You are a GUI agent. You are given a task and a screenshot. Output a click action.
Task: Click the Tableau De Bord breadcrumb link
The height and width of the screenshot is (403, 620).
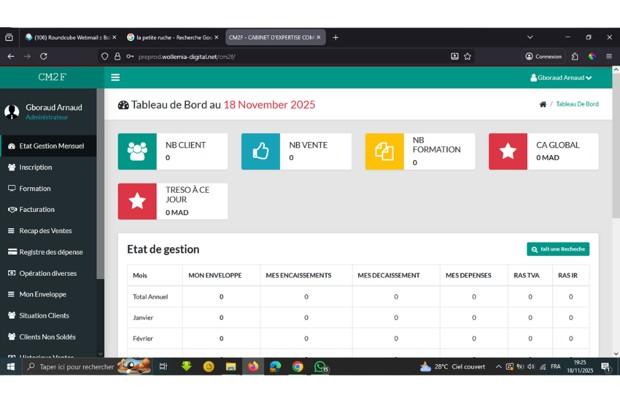coord(577,104)
